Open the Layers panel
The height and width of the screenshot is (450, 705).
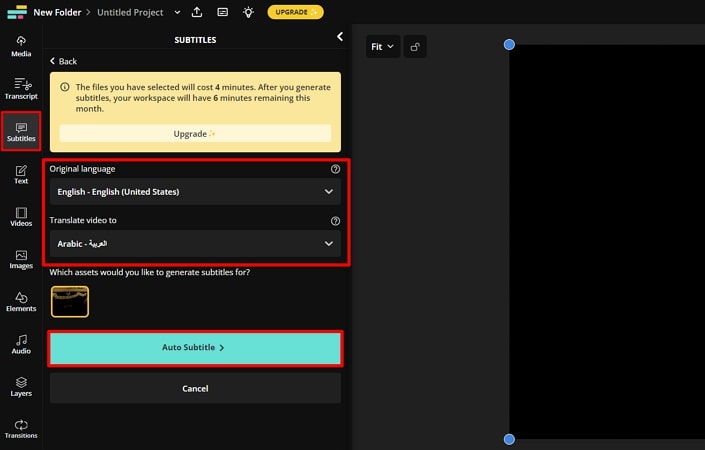coord(21,387)
